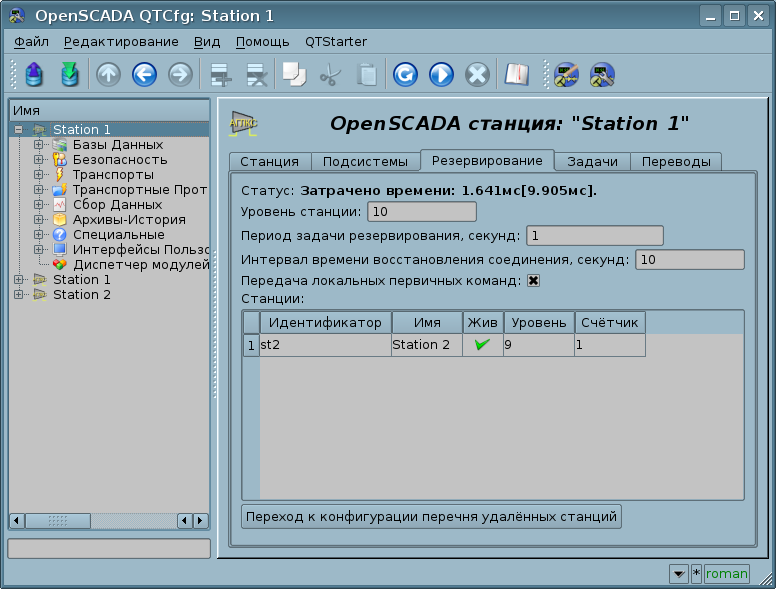Click the 'Сбор Данных' chart icon
Viewport: 776px width, 589px height.
pyautogui.click(x=60, y=205)
